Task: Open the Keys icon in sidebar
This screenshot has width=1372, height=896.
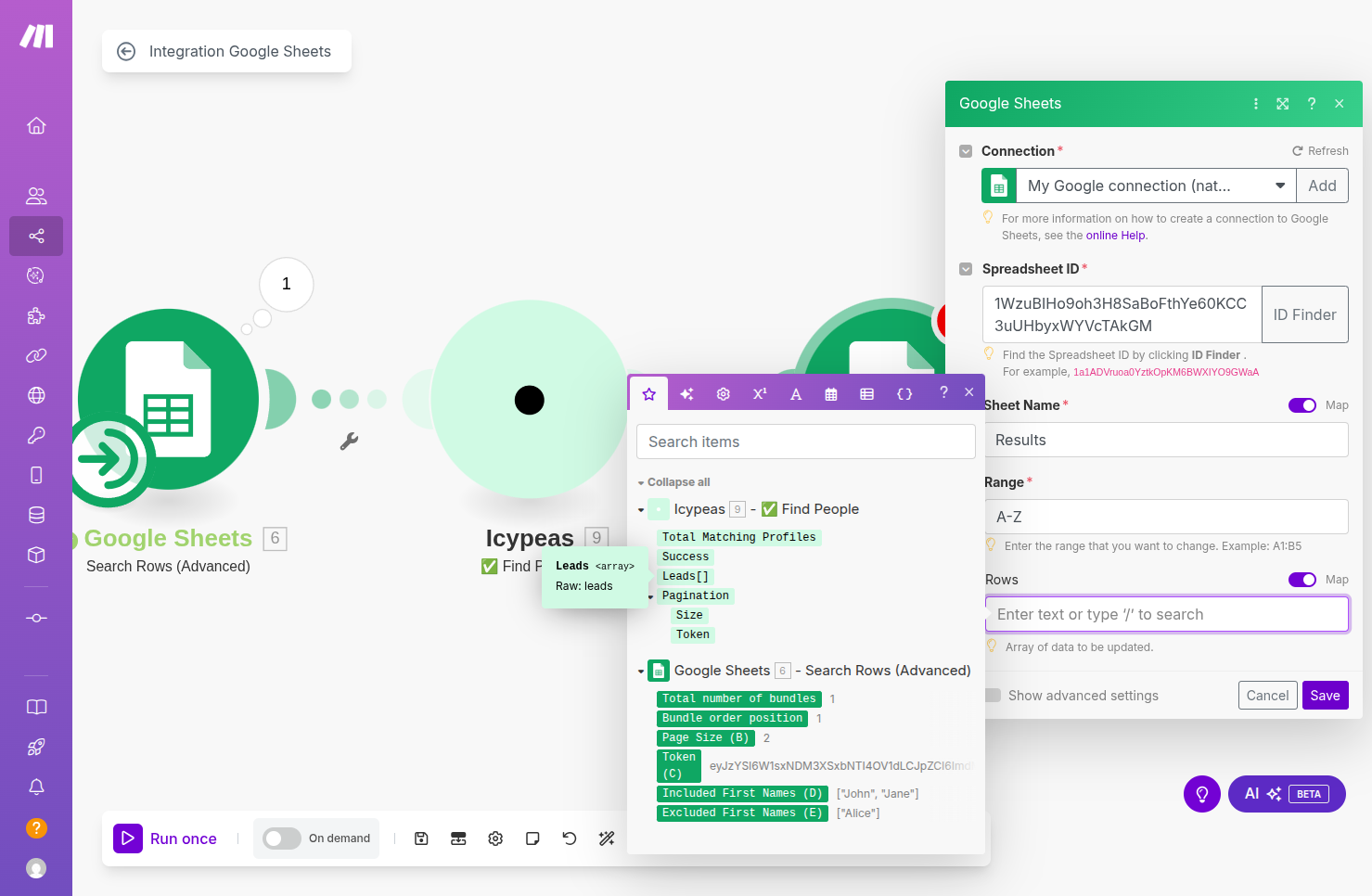Action: [36, 435]
